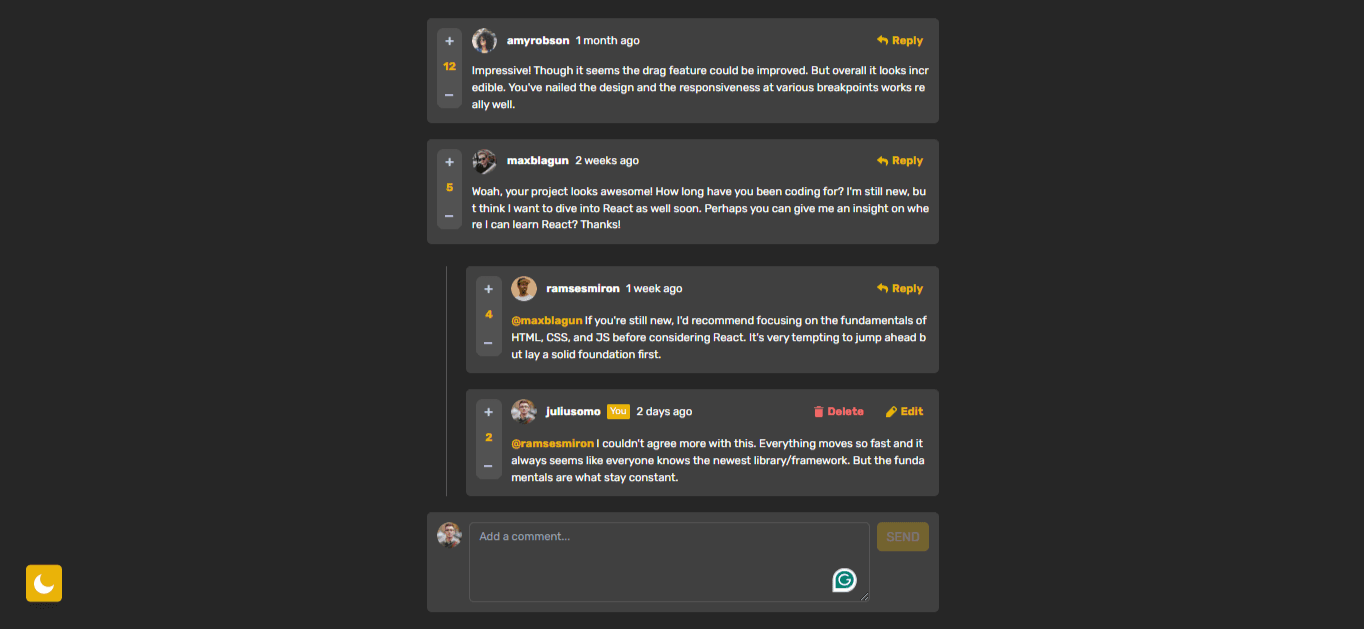This screenshot has width=1364, height=629.
Task: Upvote juliusomo's reply
Action: click(488, 412)
